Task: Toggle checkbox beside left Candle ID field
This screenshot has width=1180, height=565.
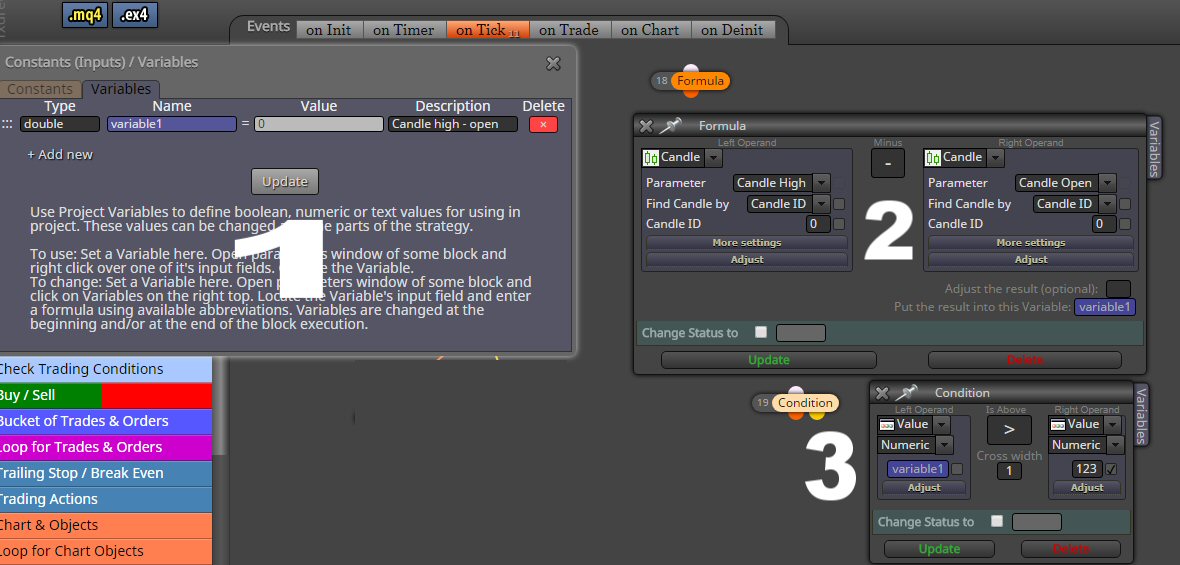Action: pos(839,223)
